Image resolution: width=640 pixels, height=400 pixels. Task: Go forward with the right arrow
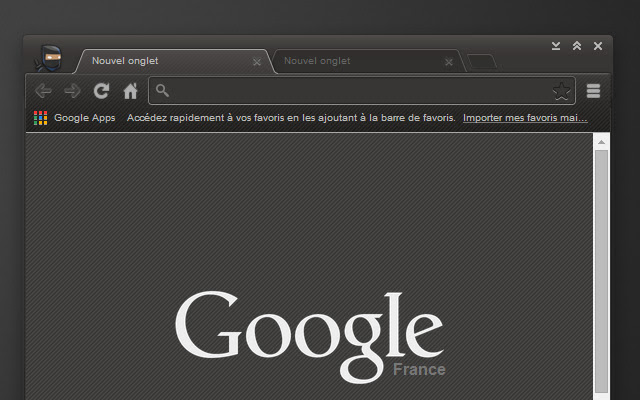pos(73,91)
